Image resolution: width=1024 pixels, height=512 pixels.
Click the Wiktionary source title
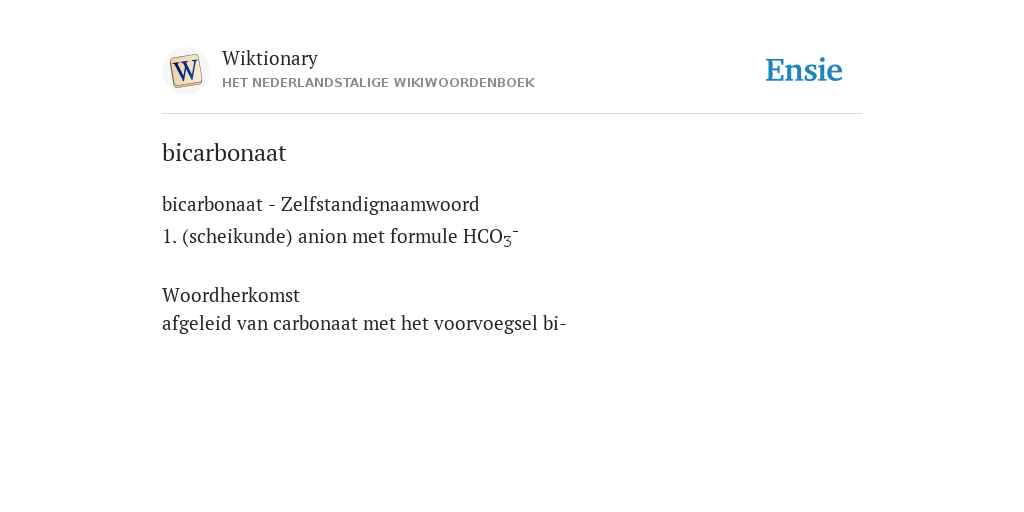pyautogui.click(x=270, y=58)
